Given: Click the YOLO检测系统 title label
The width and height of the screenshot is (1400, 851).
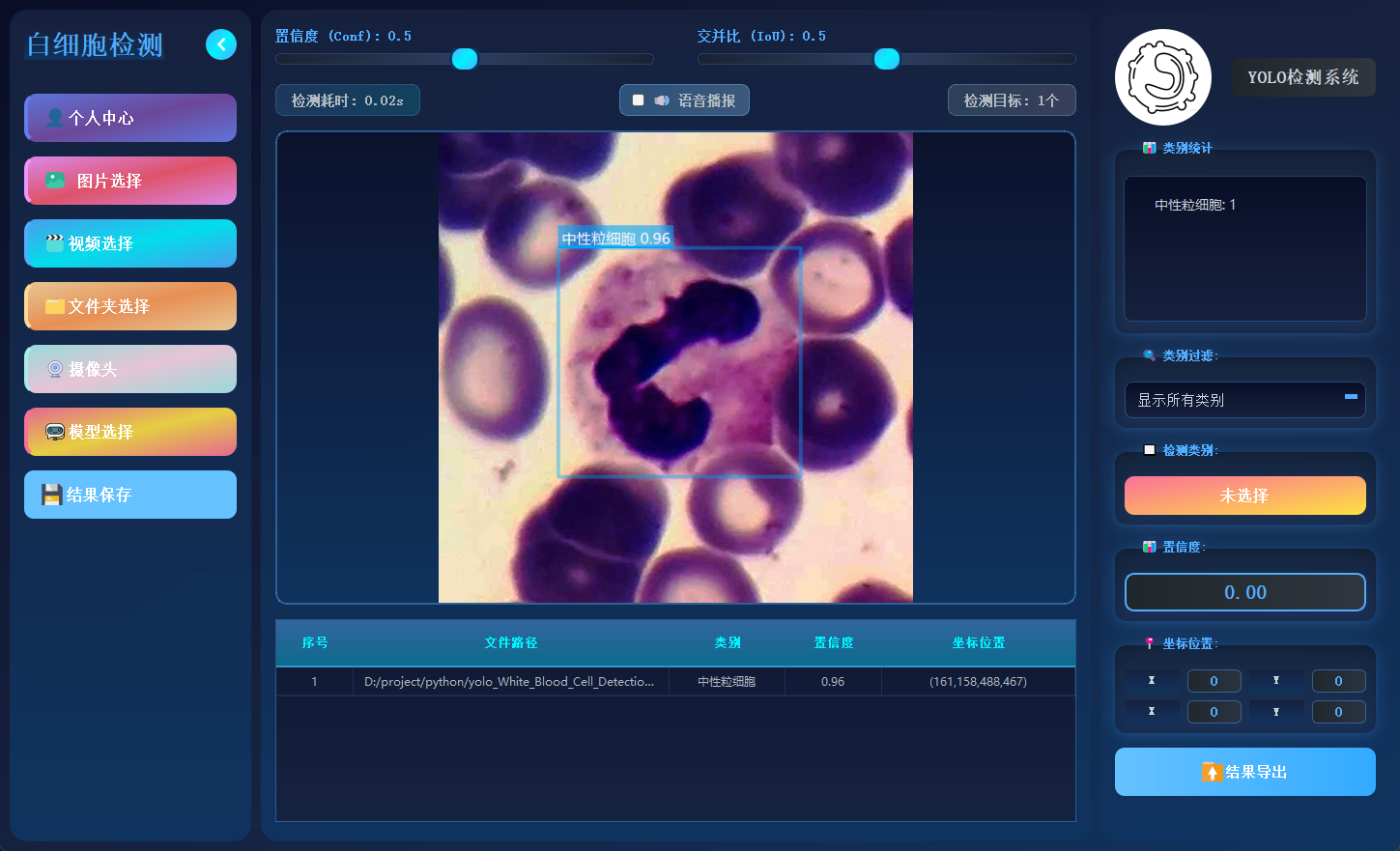Looking at the screenshot, I should [x=1303, y=77].
